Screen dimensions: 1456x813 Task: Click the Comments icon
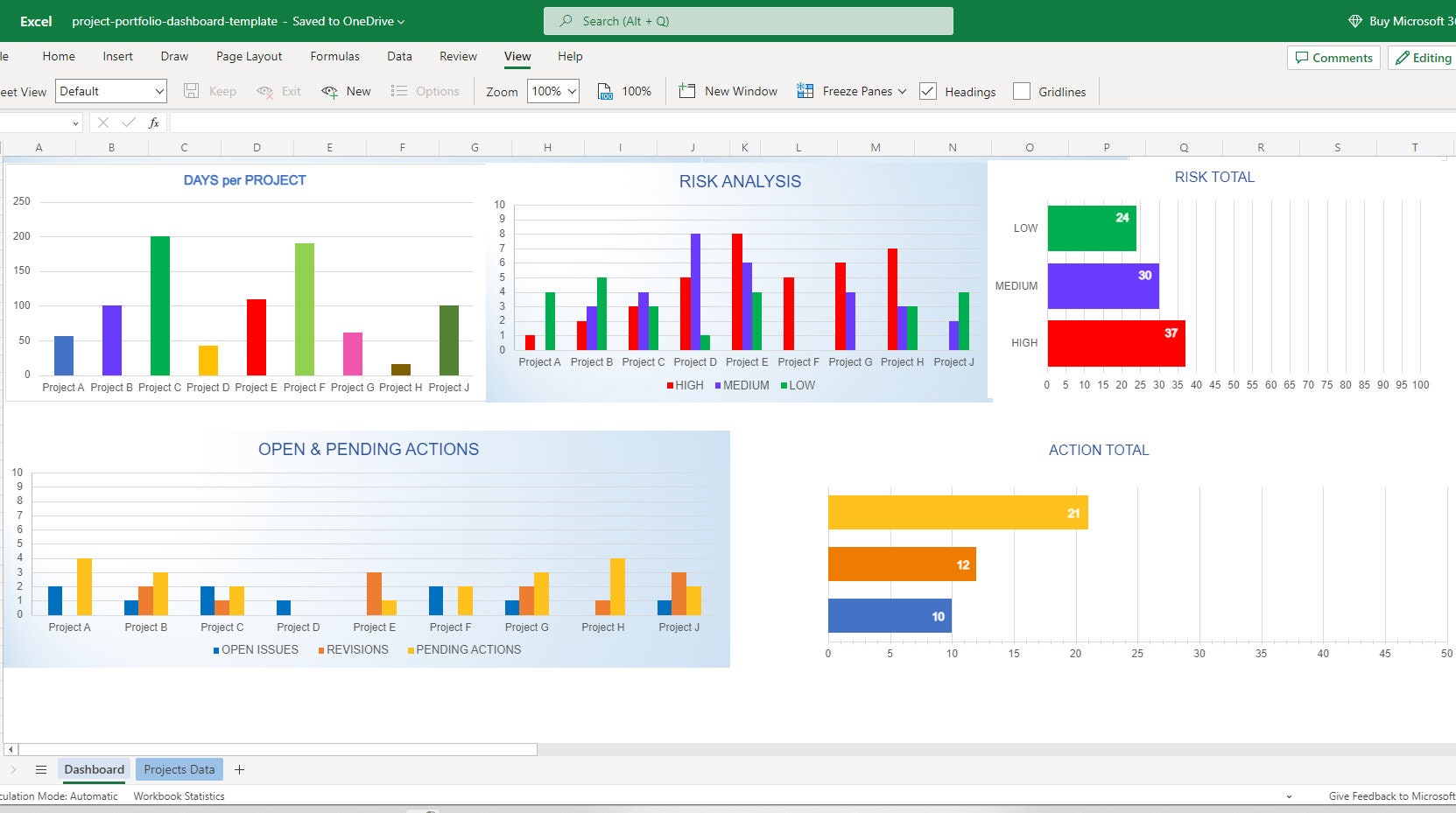point(1333,57)
